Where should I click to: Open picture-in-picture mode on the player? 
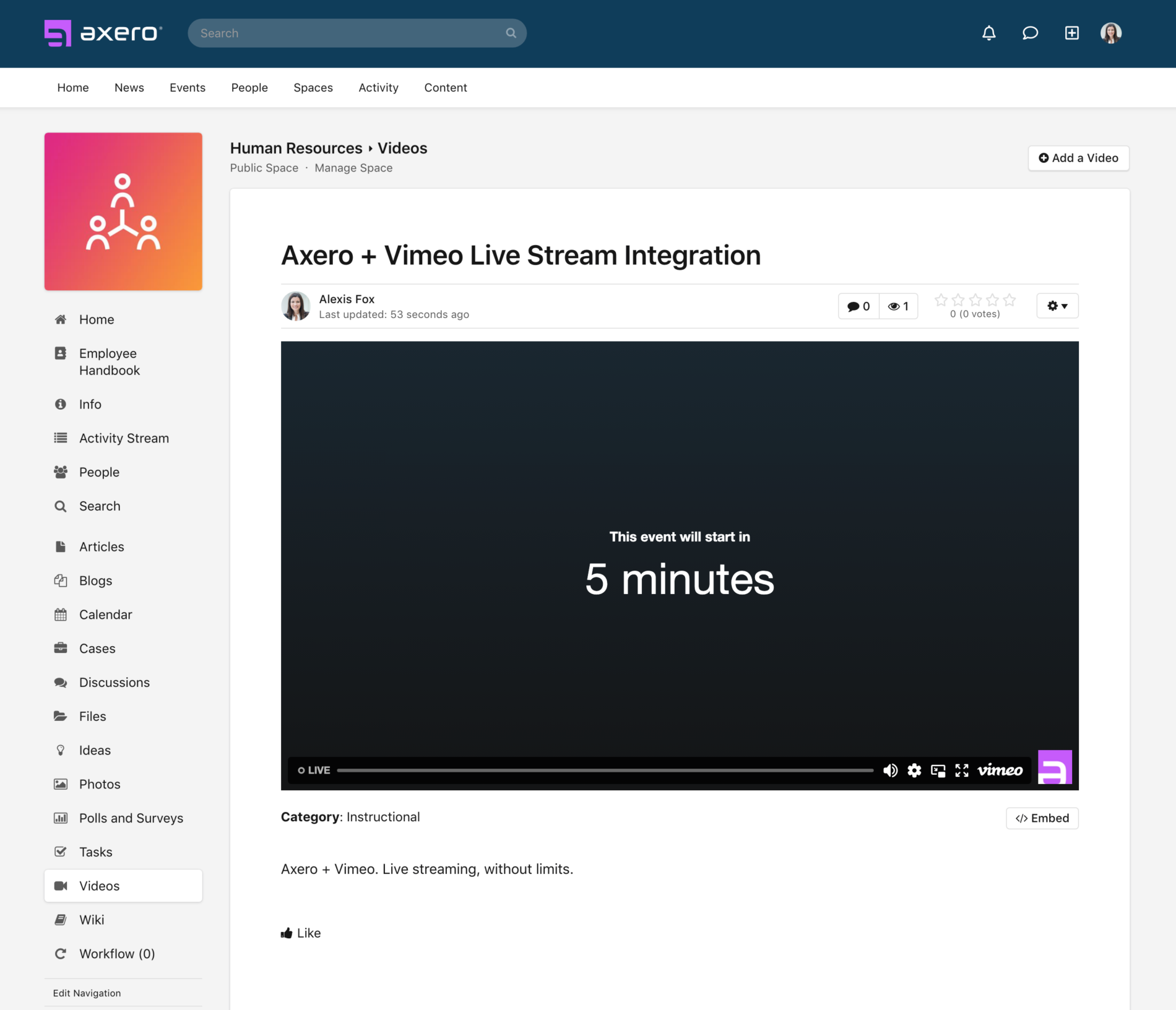point(938,770)
